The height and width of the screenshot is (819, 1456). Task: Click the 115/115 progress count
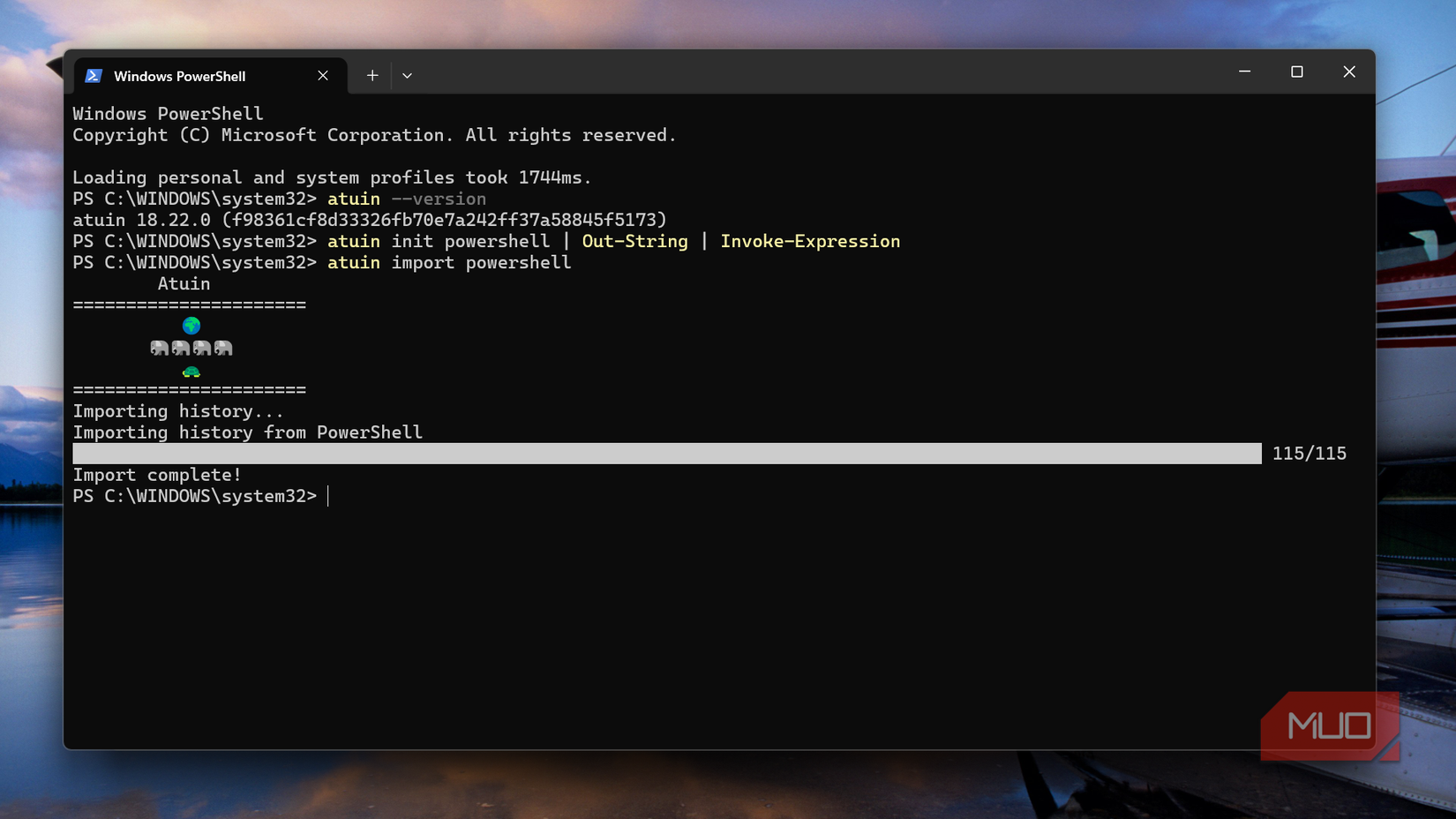click(1310, 454)
